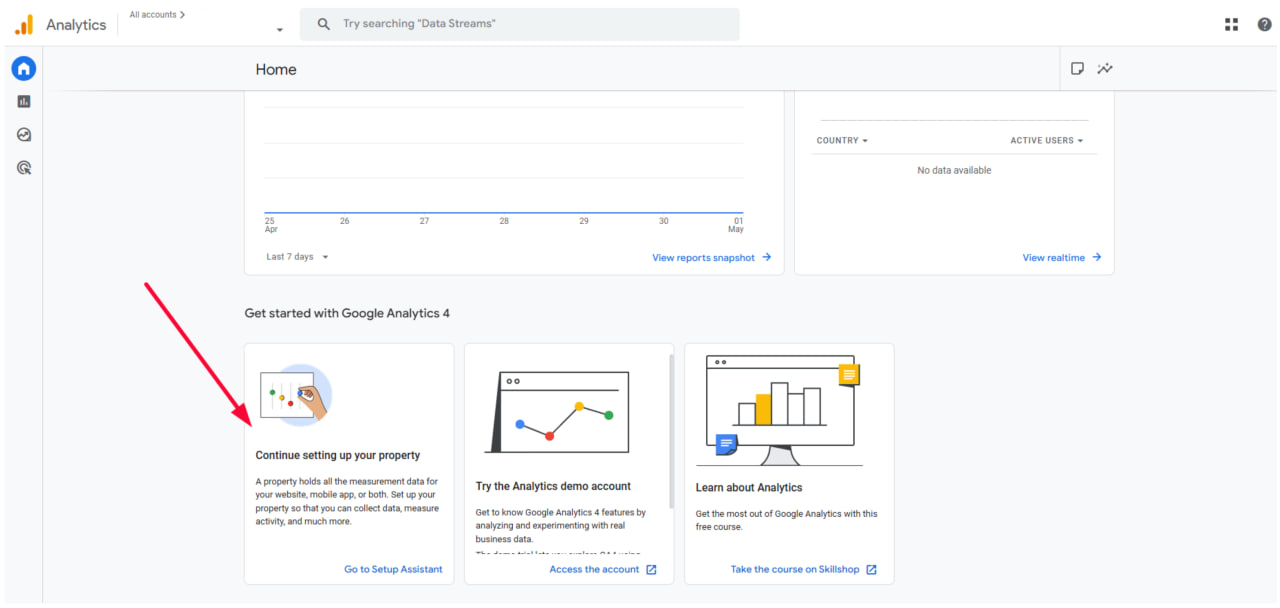Viewport: 1280px width, 608px height.
Task: Expand the All accounts breadcrumb
Action: point(157,15)
